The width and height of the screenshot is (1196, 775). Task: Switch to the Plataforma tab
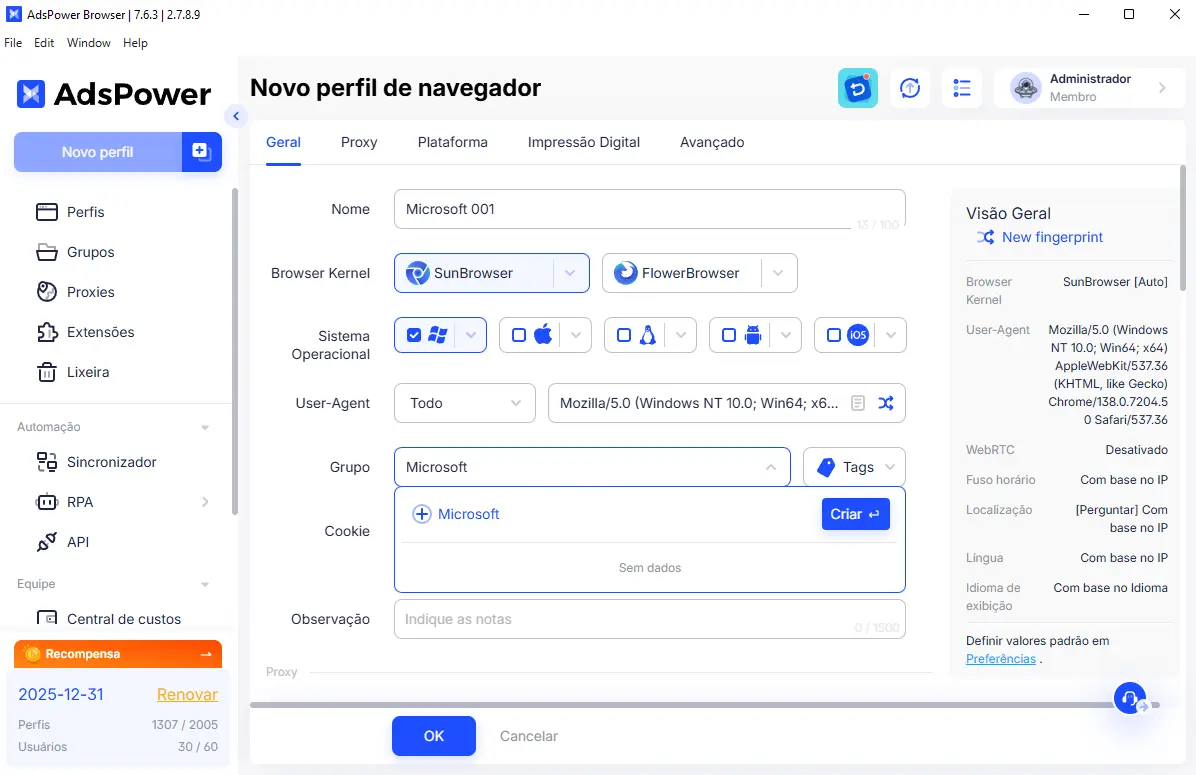click(452, 142)
